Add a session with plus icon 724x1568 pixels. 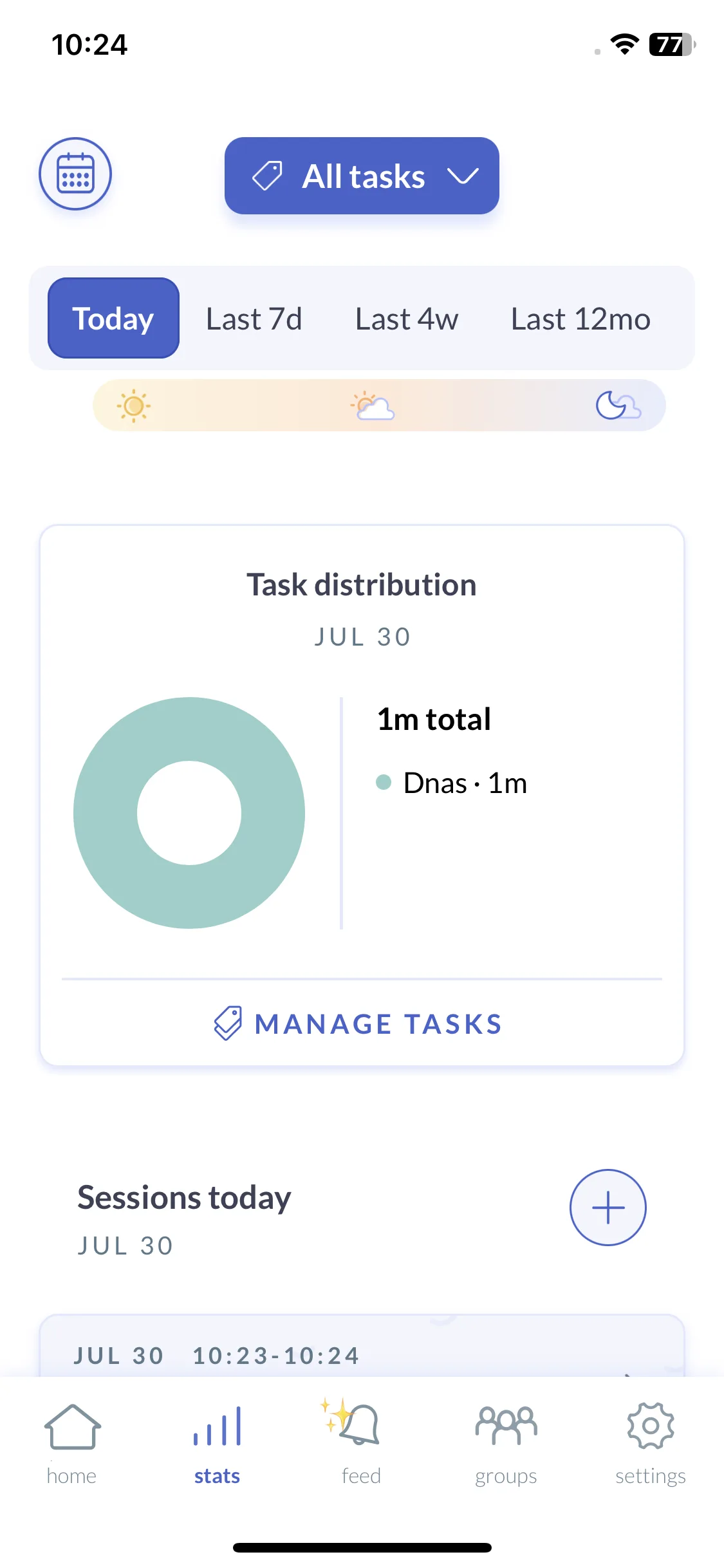point(608,1208)
